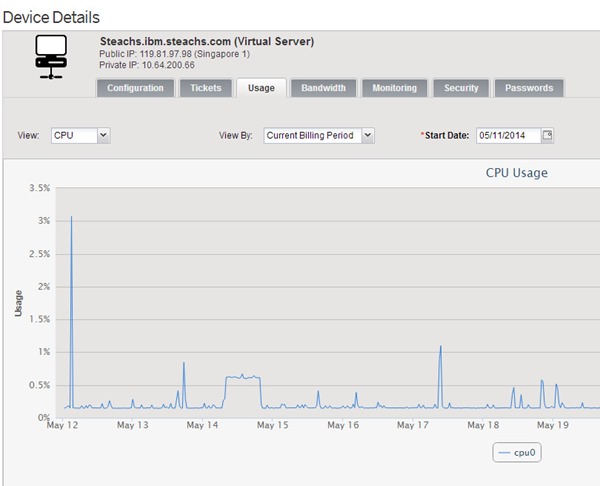The image size is (600, 486).
Task: Go to the Bandwidth tab
Action: click(323, 88)
